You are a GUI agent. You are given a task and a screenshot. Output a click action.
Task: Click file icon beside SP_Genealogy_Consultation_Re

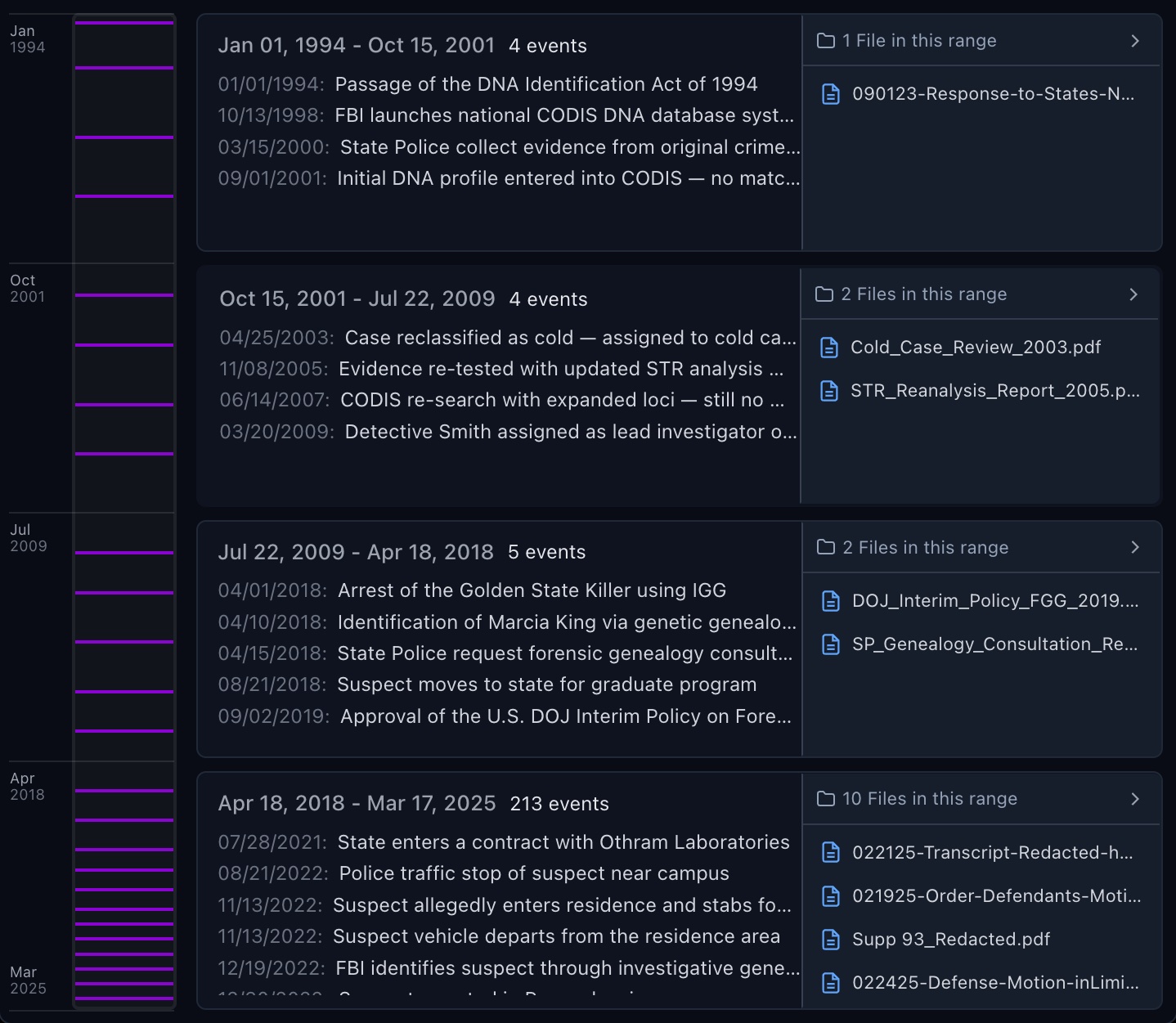coord(830,644)
